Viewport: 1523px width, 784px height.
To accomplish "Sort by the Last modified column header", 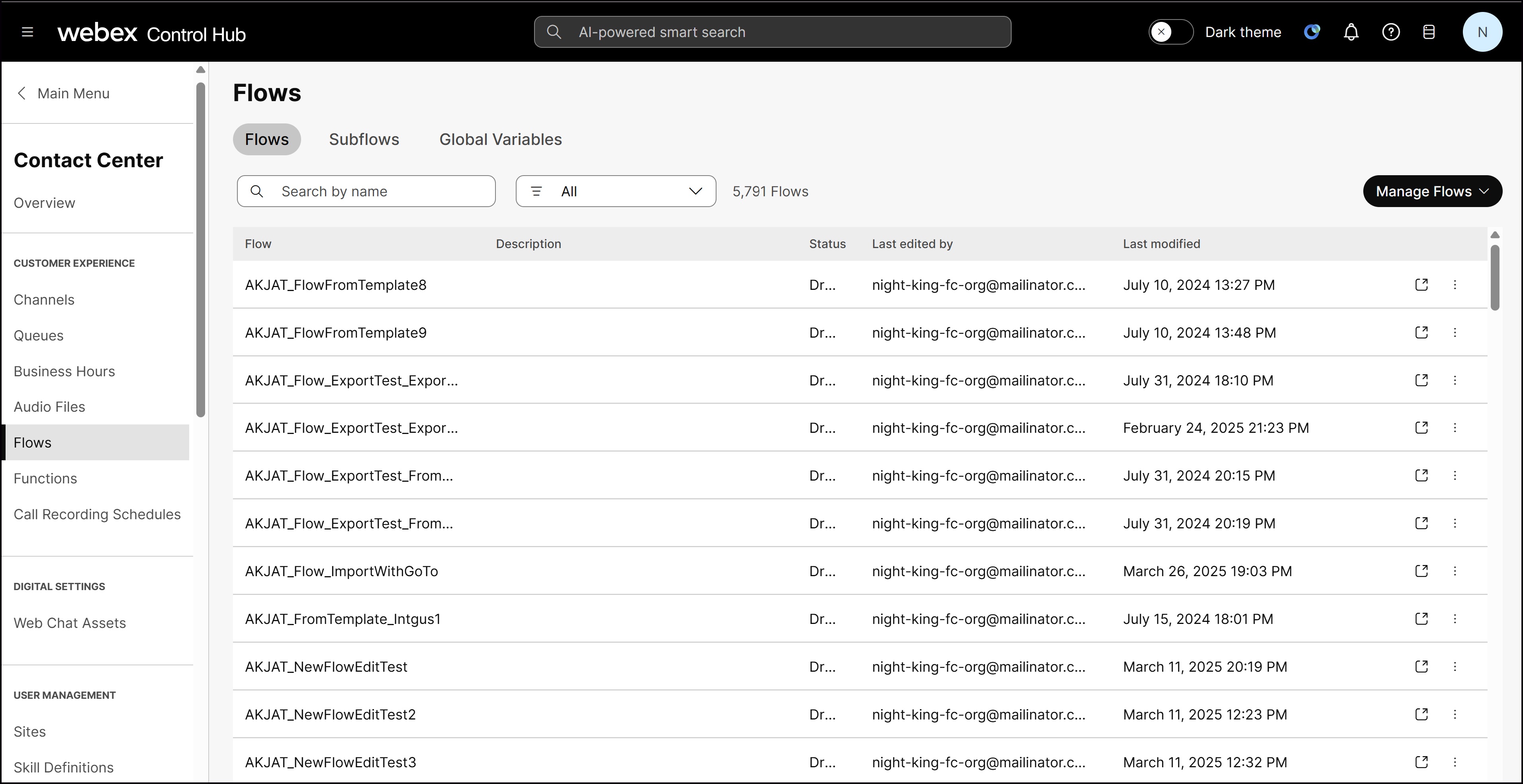I will pyautogui.click(x=1161, y=244).
